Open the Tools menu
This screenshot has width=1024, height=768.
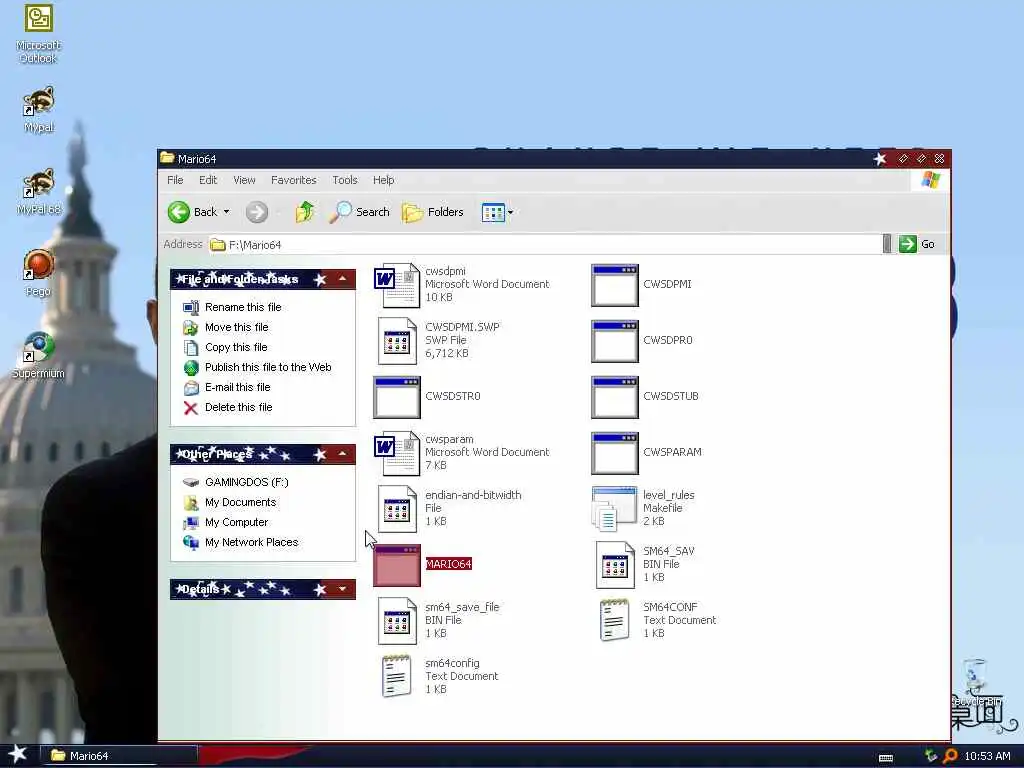(345, 180)
